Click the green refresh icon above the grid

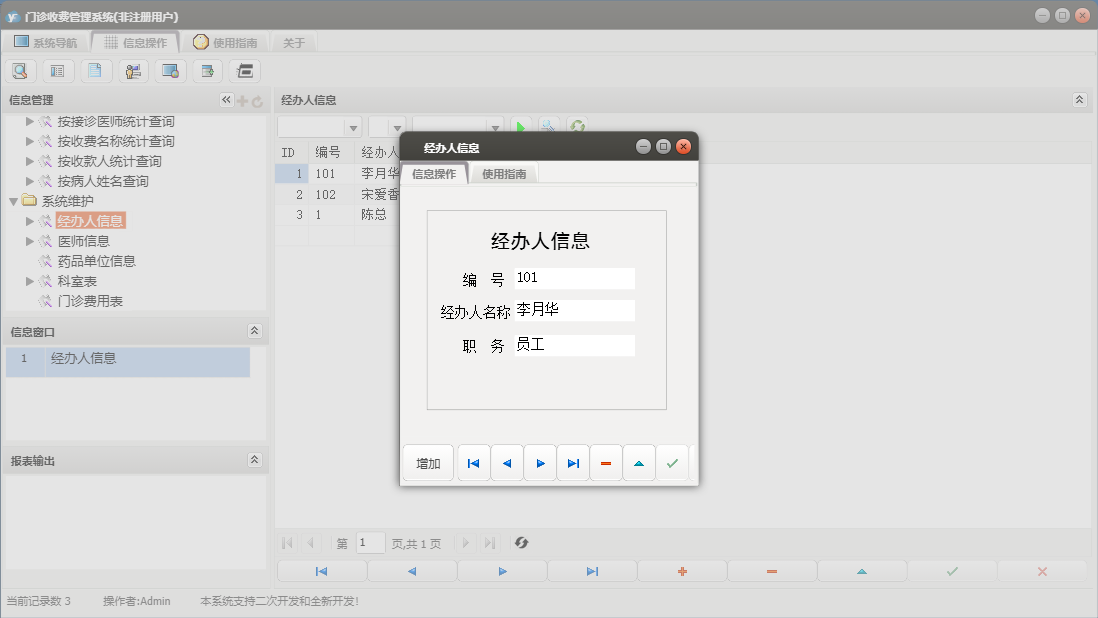tap(576, 126)
